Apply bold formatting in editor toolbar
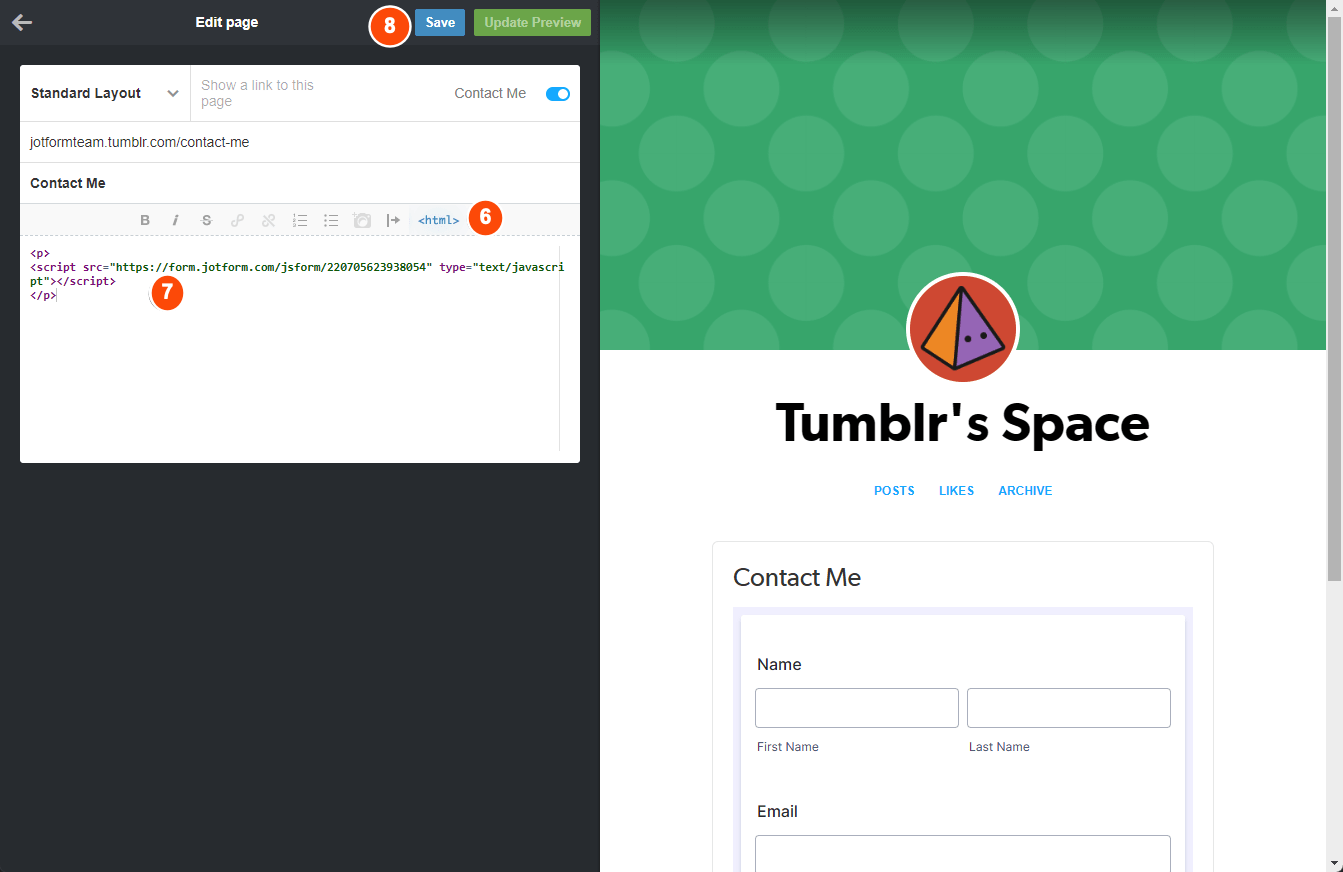This screenshot has width=1343, height=872. pyautogui.click(x=145, y=220)
